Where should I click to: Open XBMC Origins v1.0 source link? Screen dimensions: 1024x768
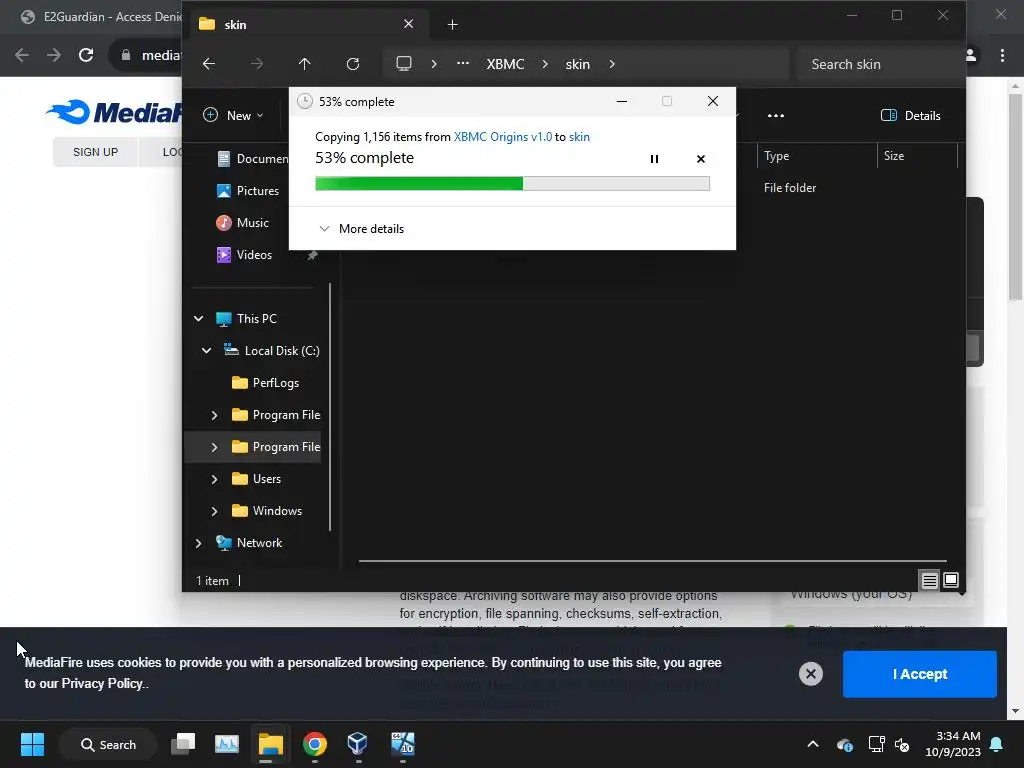pyautogui.click(x=502, y=136)
